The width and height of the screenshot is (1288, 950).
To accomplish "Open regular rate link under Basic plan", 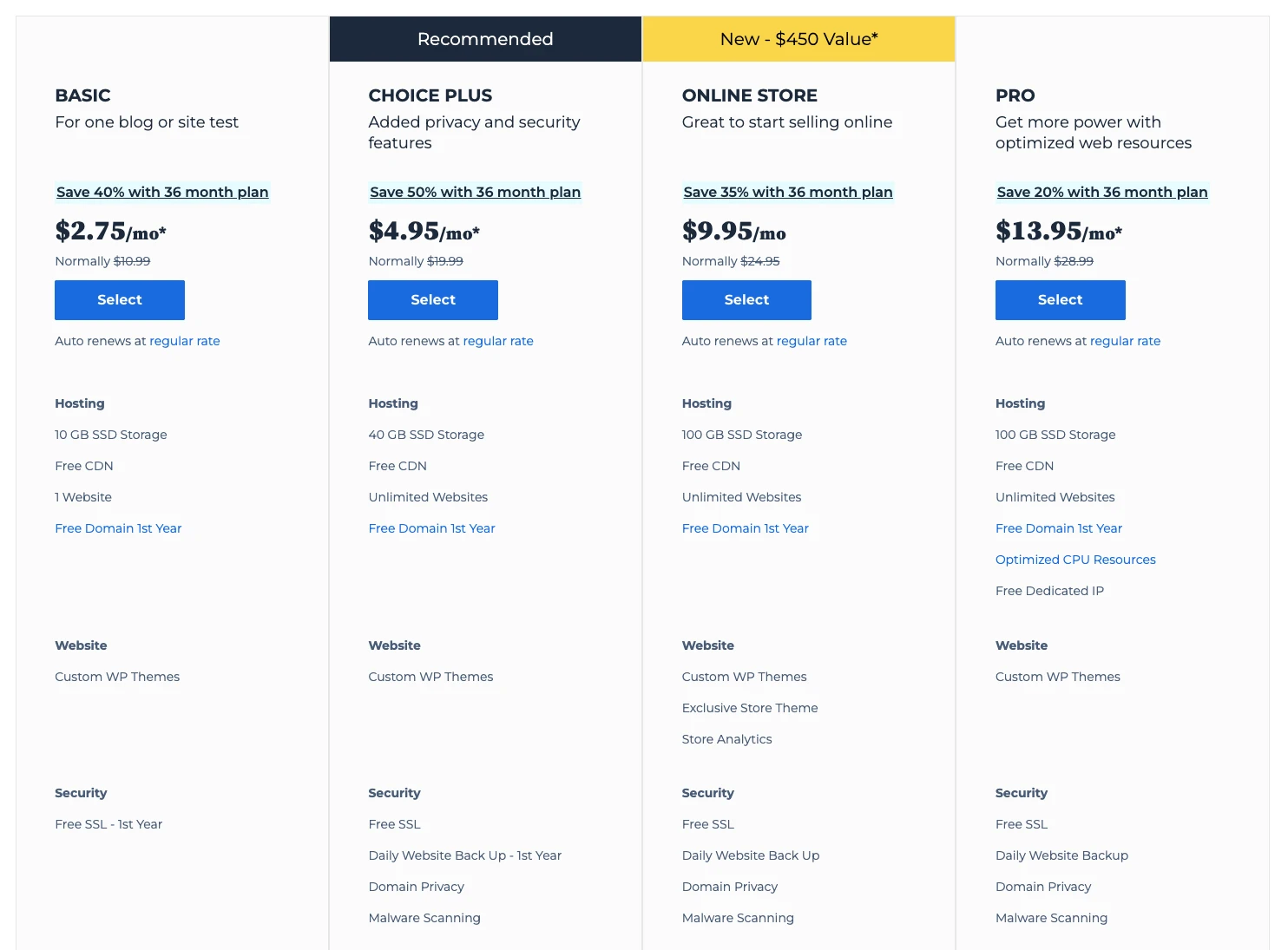I will (x=185, y=341).
